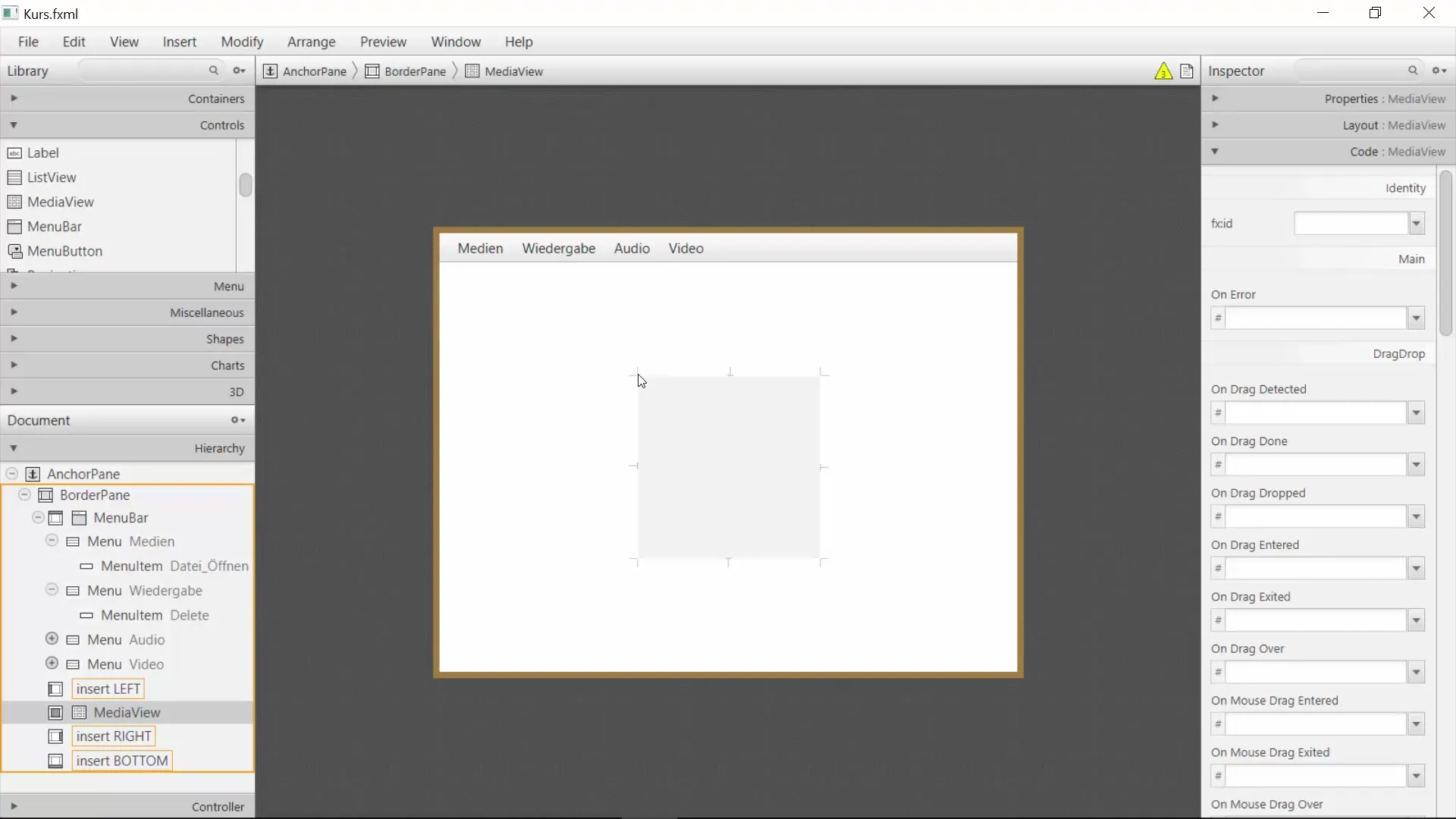Open the File menu
1456x819 pixels.
pos(28,42)
